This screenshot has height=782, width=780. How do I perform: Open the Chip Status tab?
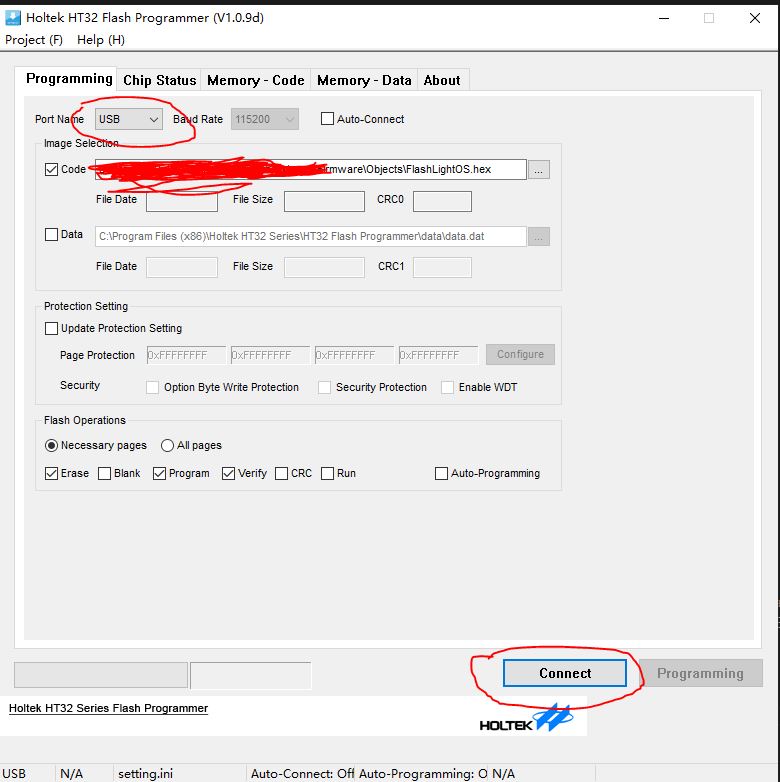[160, 80]
